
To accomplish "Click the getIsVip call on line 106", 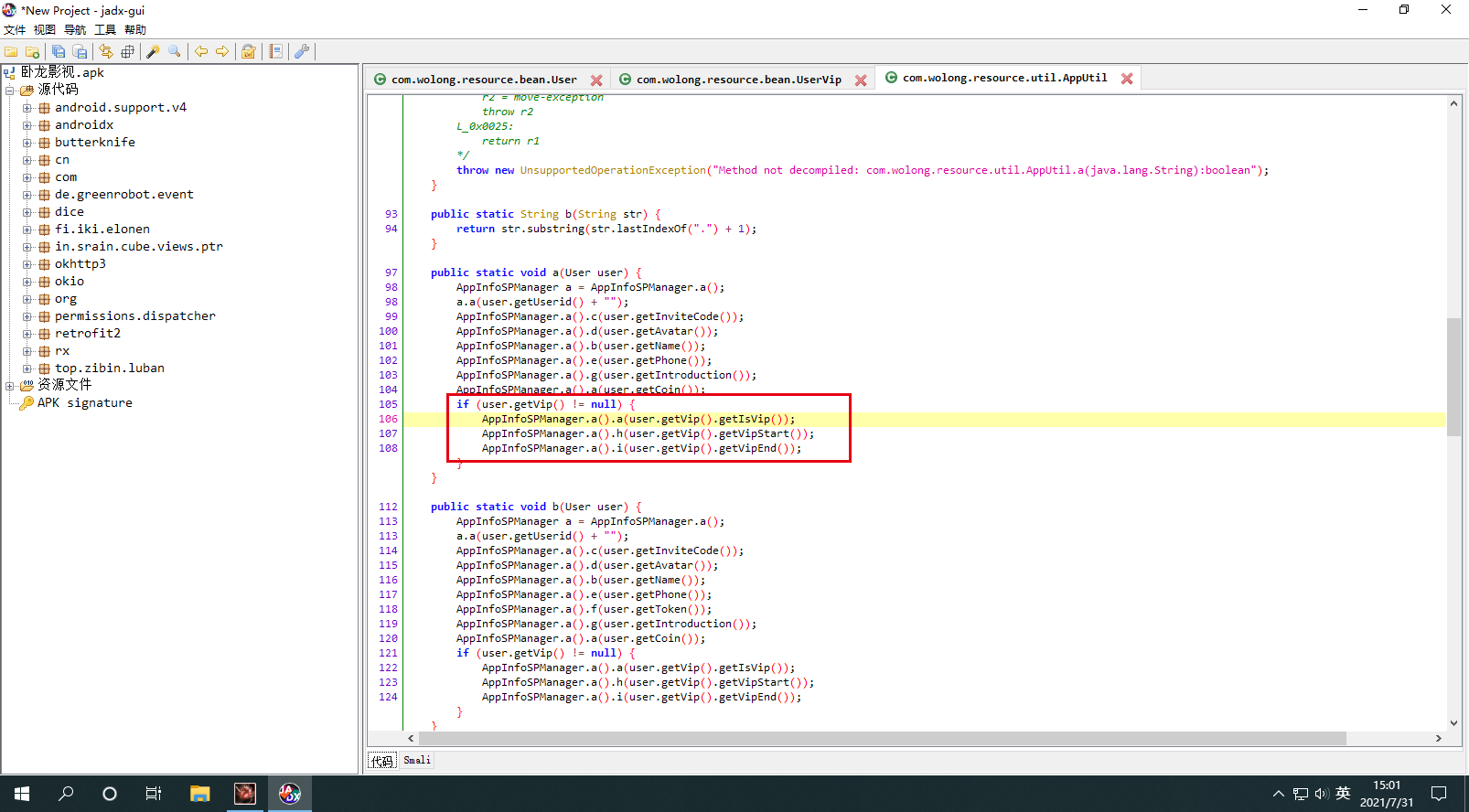I will 744,420.
